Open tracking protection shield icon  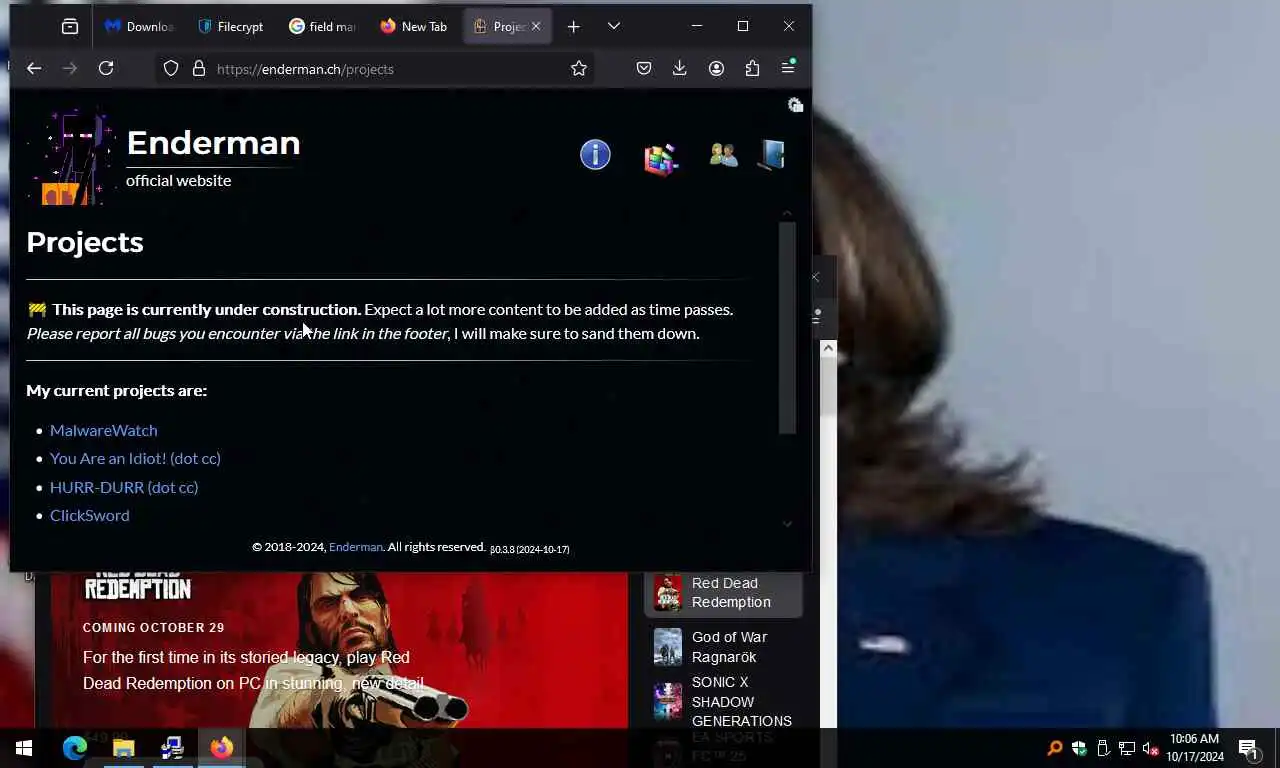click(x=171, y=68)
